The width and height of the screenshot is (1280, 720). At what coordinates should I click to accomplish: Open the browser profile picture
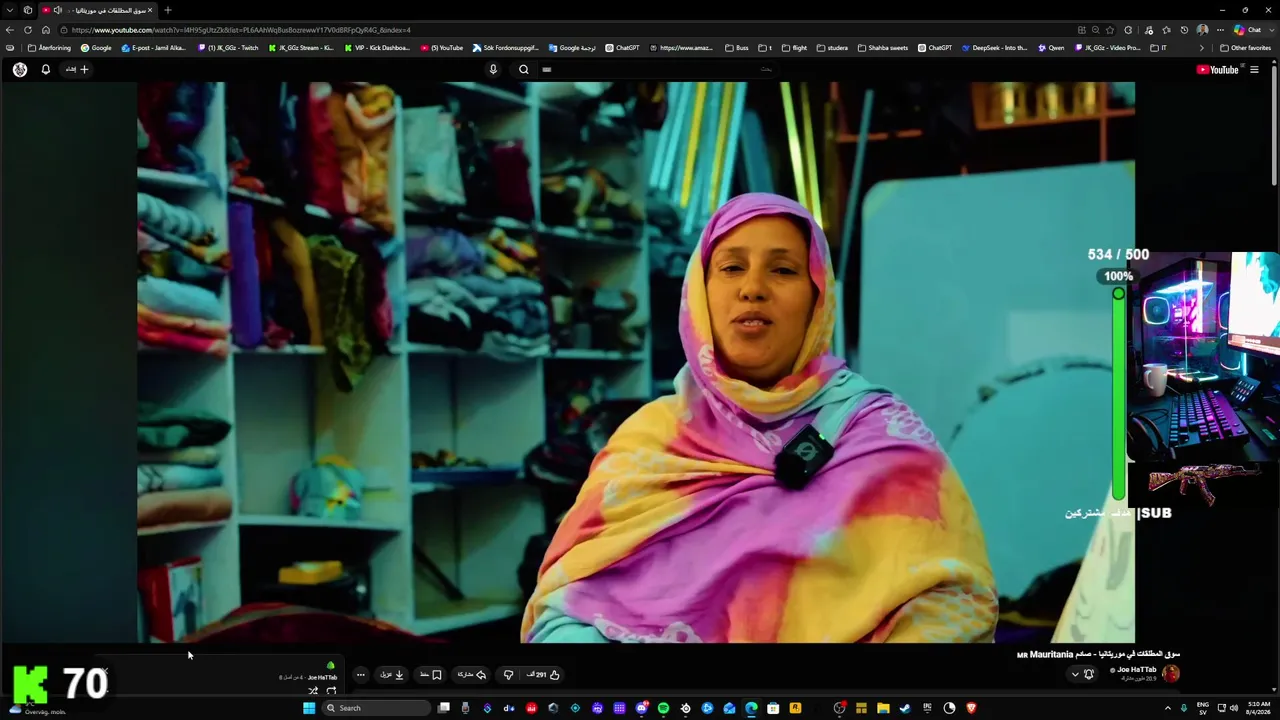tap(1202, 30)
